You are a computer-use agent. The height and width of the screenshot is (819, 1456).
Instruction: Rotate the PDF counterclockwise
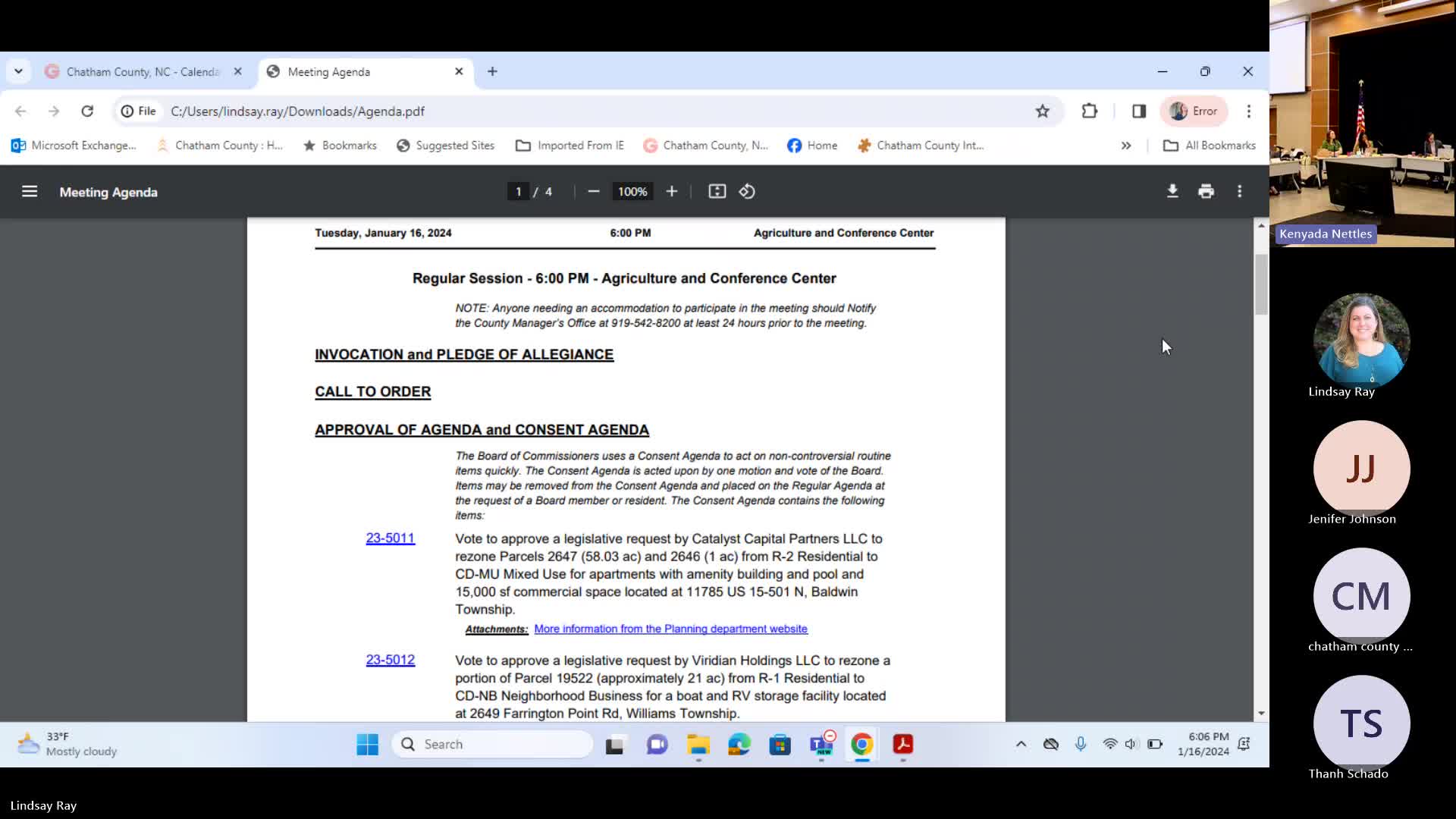click(747, 192)
